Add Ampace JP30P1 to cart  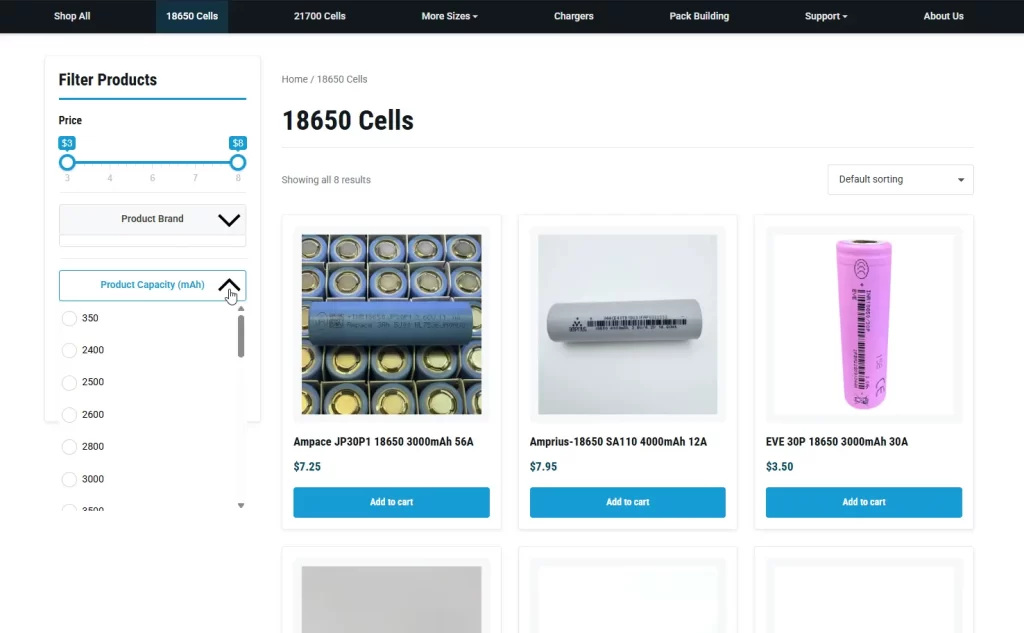click(391, 502)
